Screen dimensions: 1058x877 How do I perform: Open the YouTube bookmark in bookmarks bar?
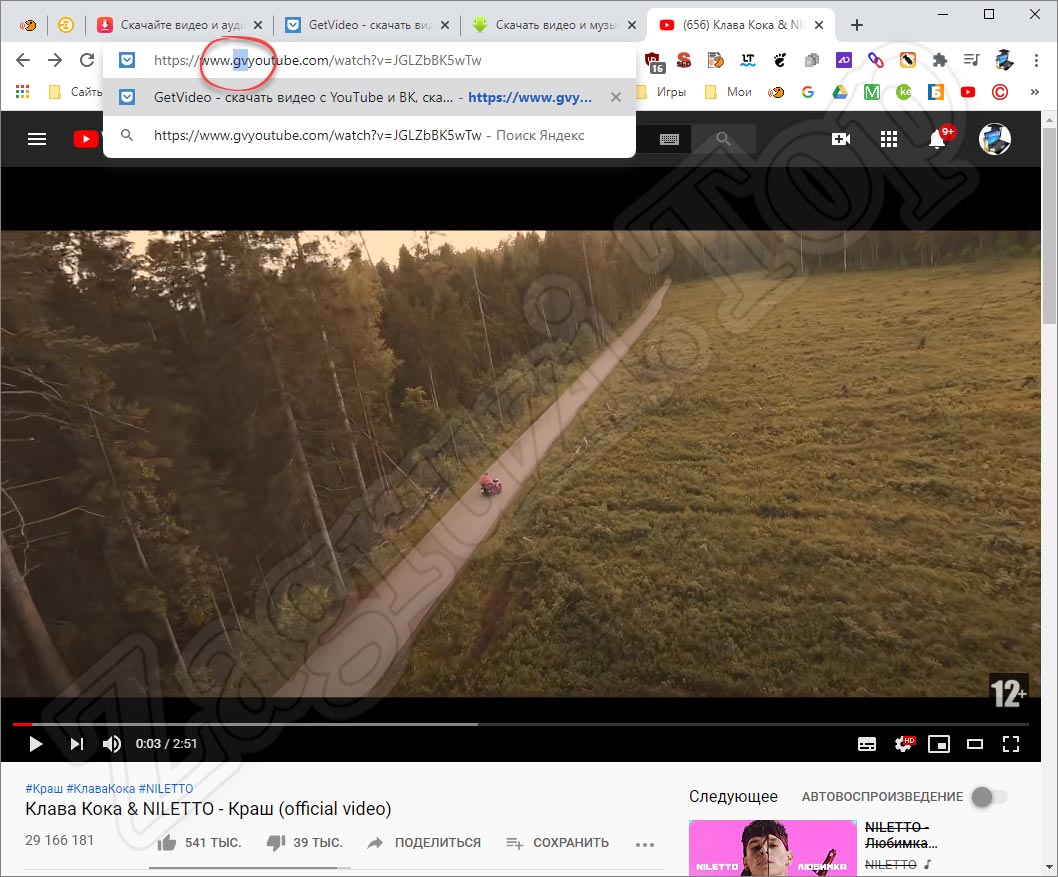click(968, 92)
